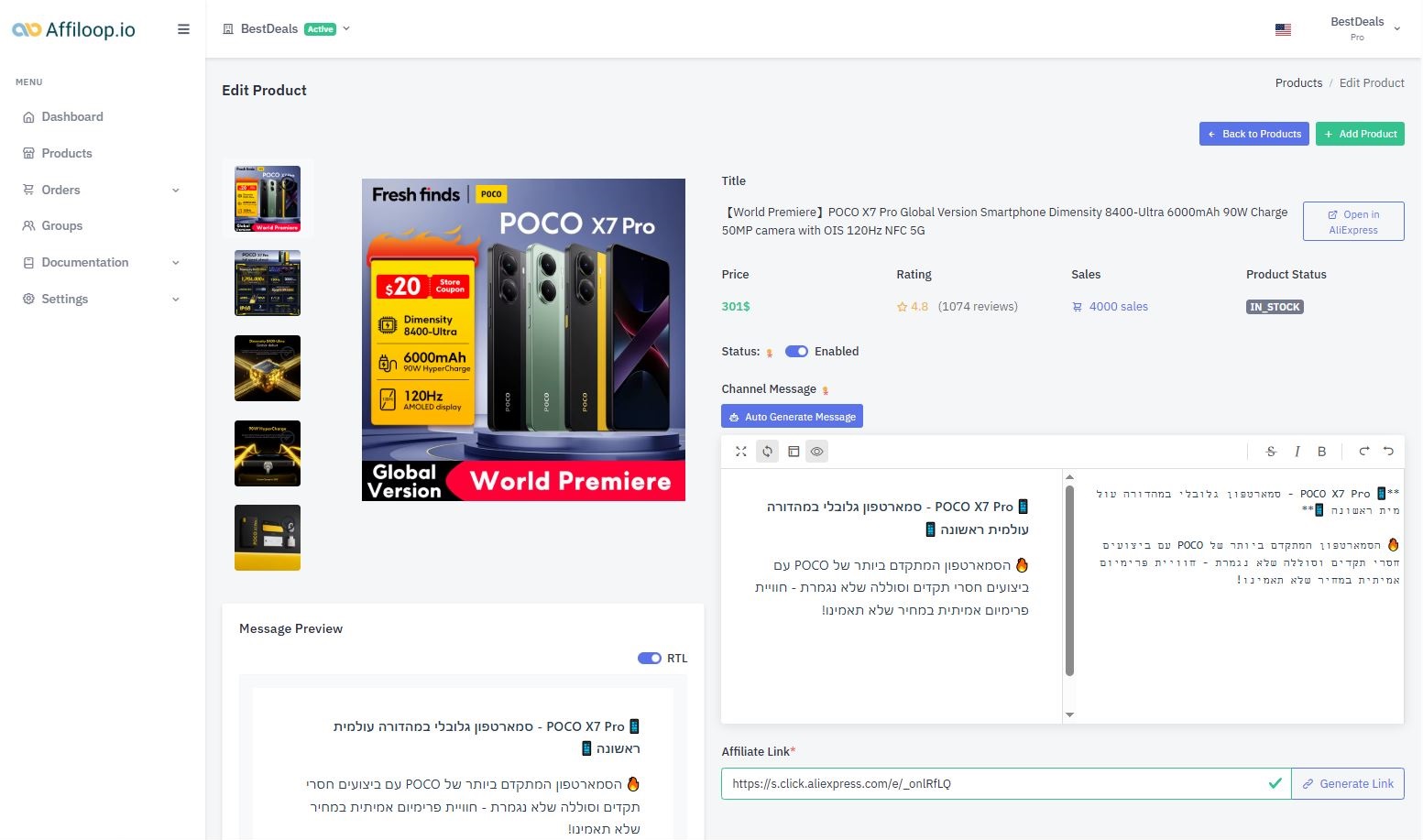1423x840 pixels.
Task: Apply strikethrough formatting in editor
Action: 1271,452
